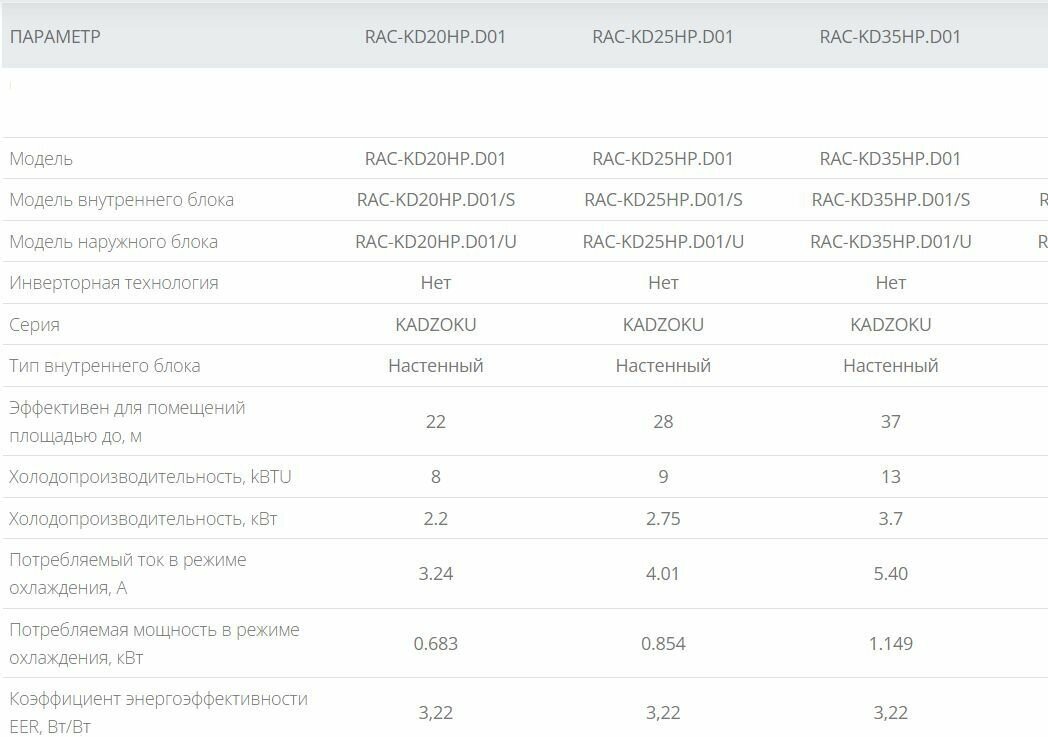Click the Потребляемый ток в режиме охлаждения label
The width and height of the screenshot is (1048, 737).
tap(128, 574)
